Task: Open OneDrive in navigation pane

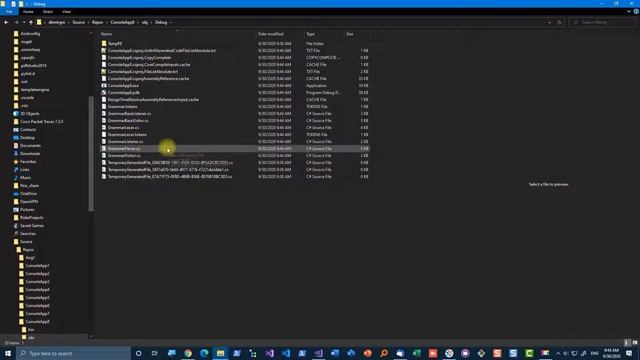Action: (28, 193)
